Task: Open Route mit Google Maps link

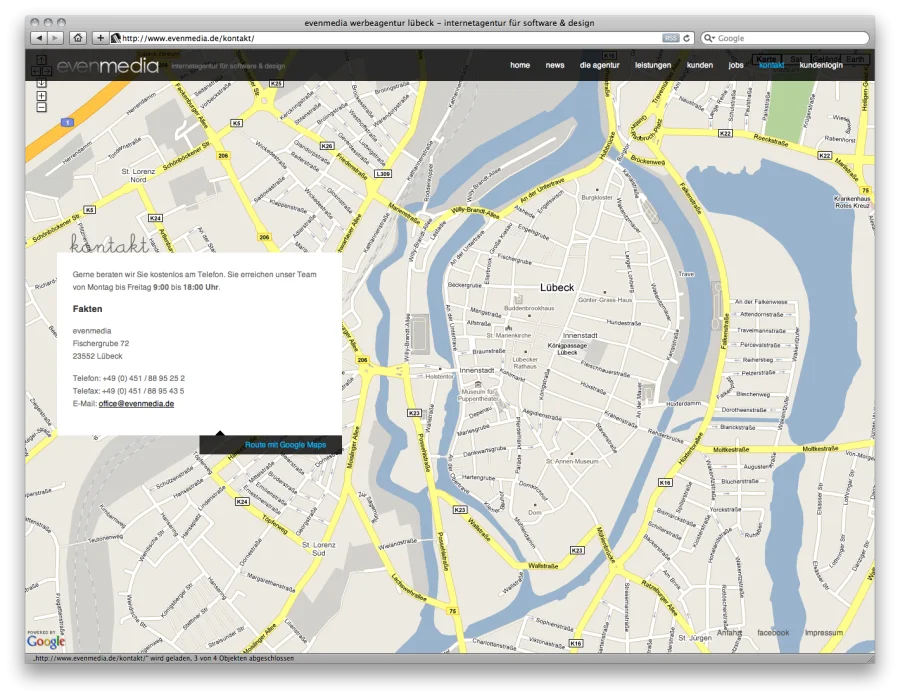Action: coord(285,445)
